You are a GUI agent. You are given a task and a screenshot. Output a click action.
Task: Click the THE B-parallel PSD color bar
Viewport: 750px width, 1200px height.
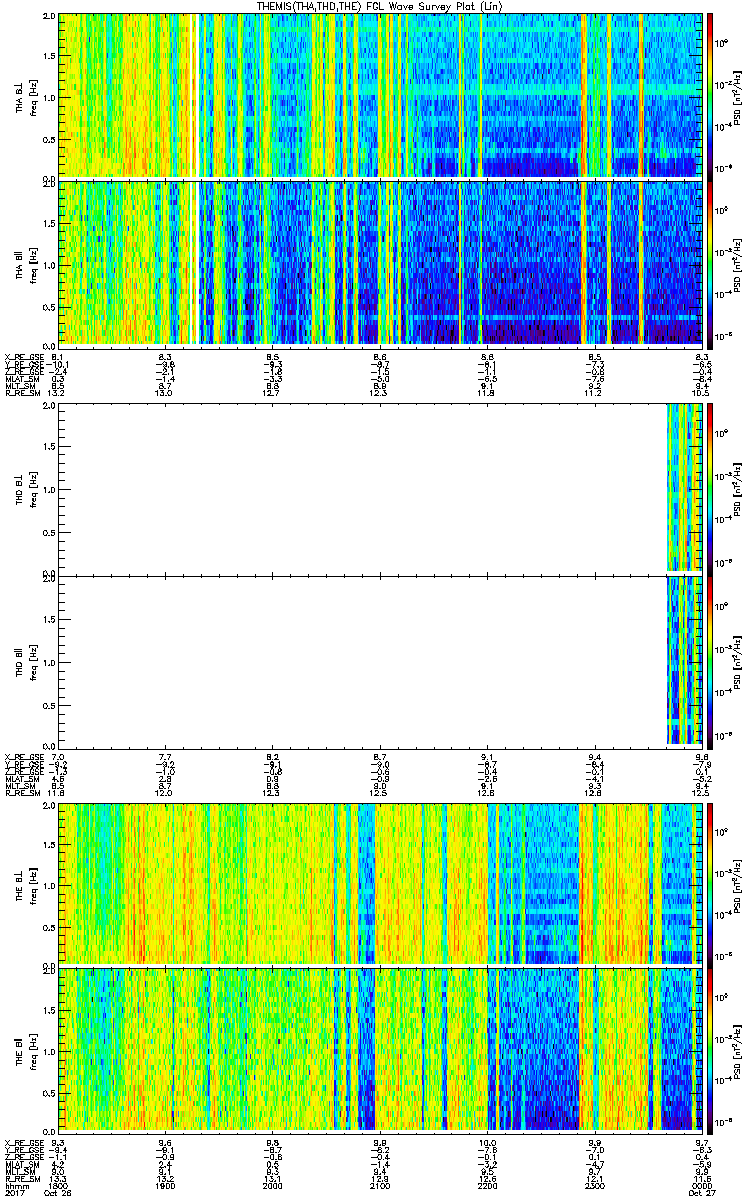[x=711, y=1049]
